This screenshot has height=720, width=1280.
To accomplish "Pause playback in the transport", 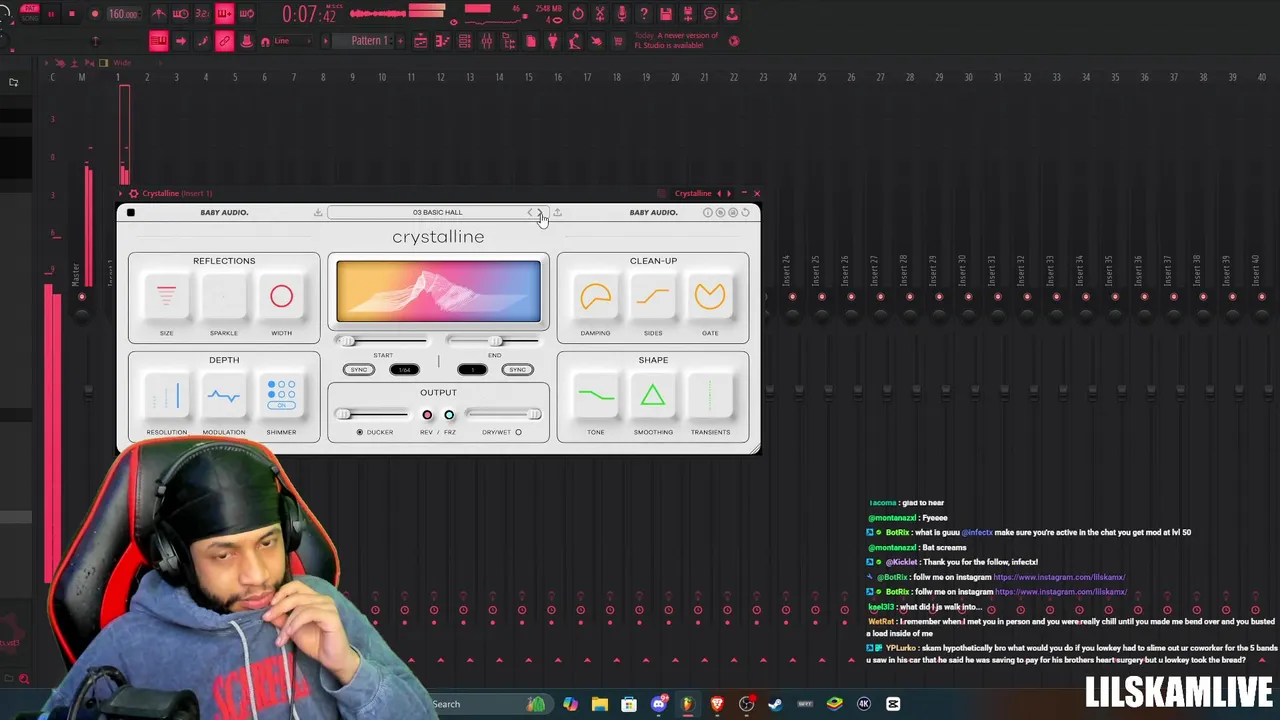I will [51, 14].
